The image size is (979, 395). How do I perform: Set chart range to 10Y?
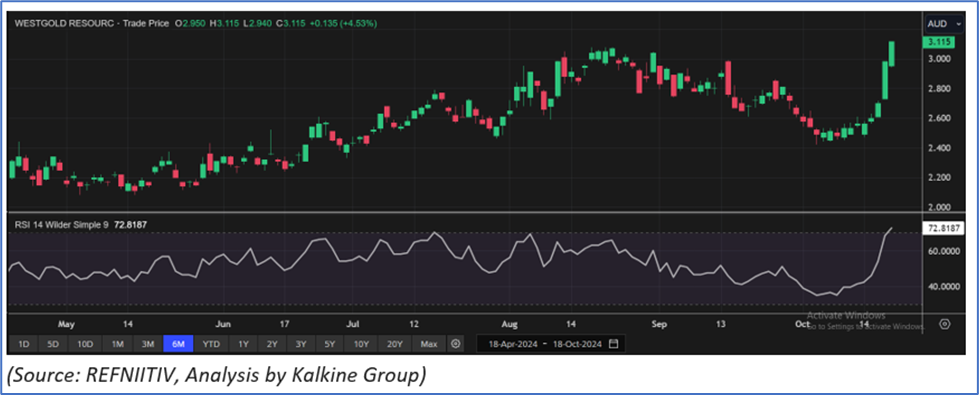pyautogui.click(x=361, y=344)
